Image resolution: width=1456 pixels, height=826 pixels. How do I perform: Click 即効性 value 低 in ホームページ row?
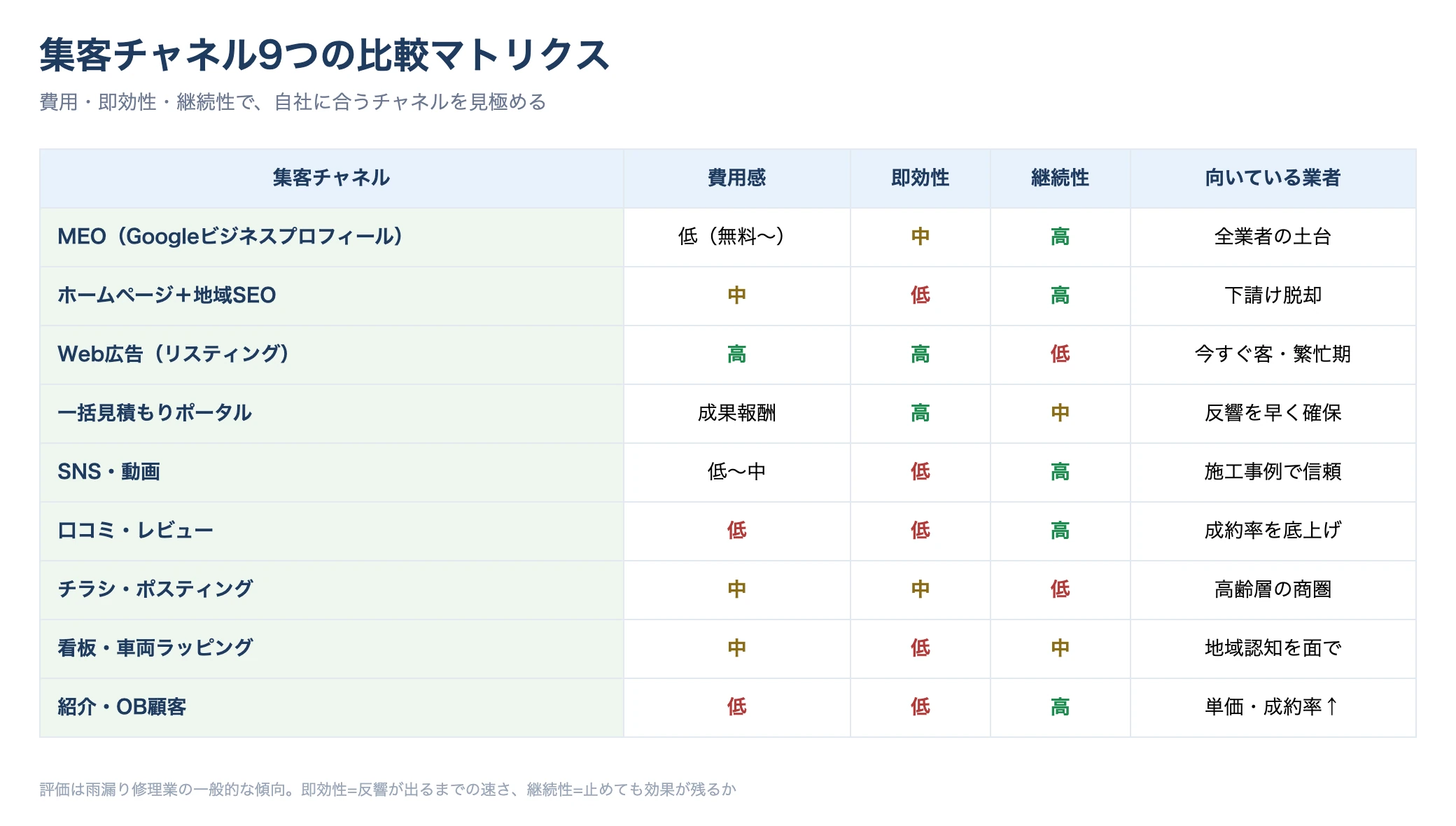pyautogui.click(x=920, y=295)
